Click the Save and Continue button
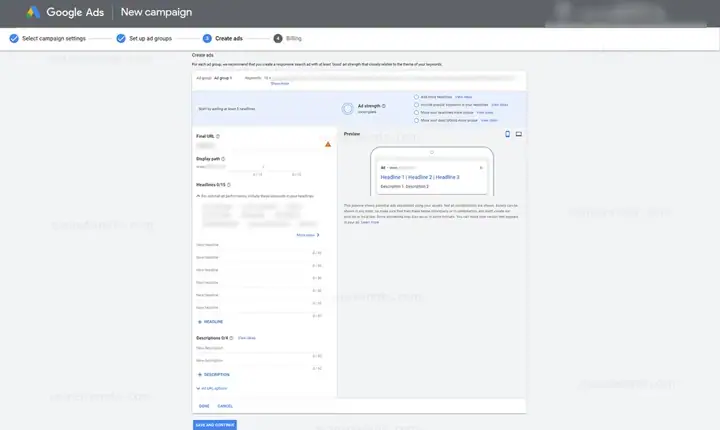This screenshot has height=430, width=720. point(215,425)
